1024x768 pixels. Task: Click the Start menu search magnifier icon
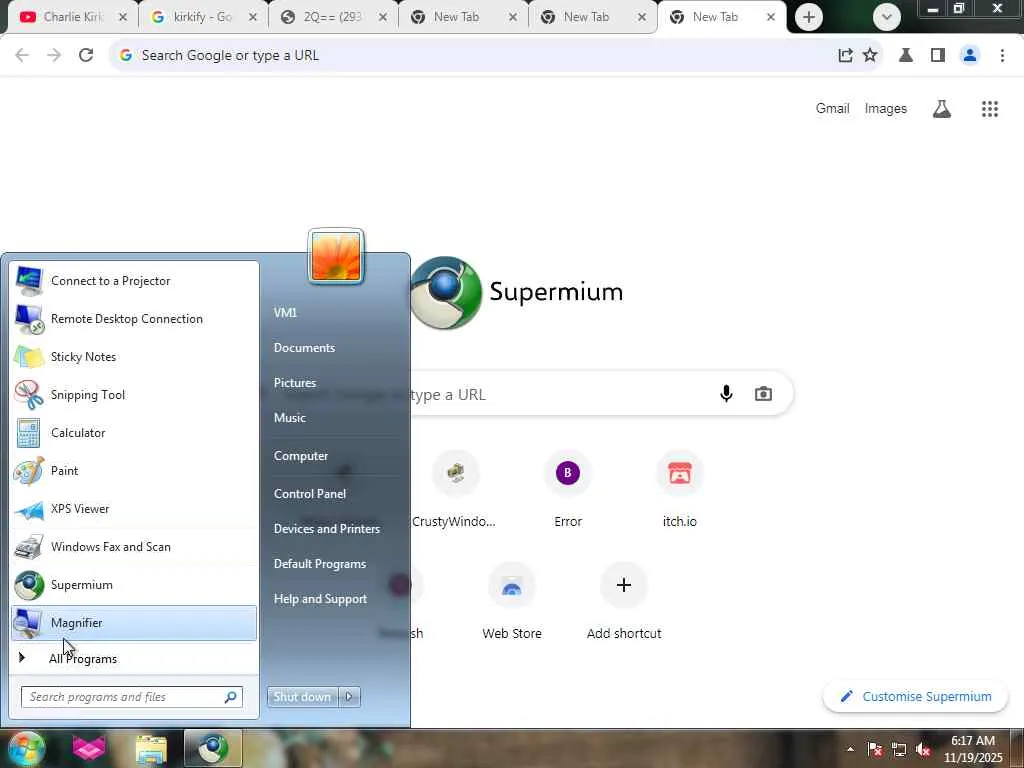231,697
